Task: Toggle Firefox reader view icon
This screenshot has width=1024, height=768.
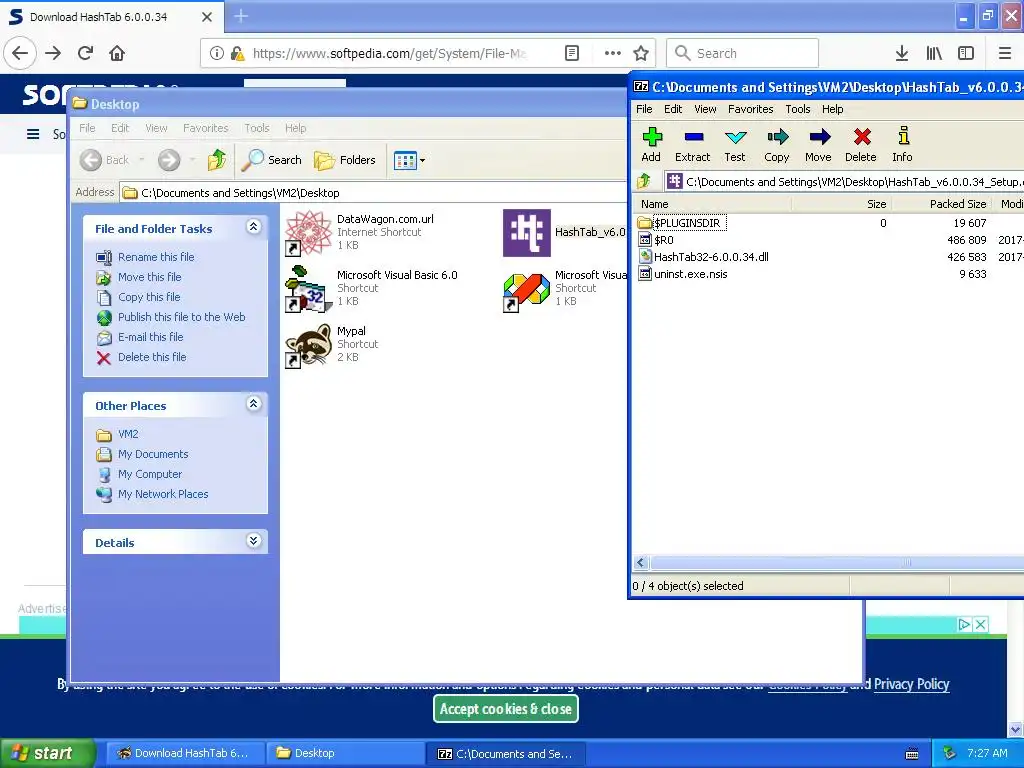Action: pyautogui.click(x=571, y=53)
